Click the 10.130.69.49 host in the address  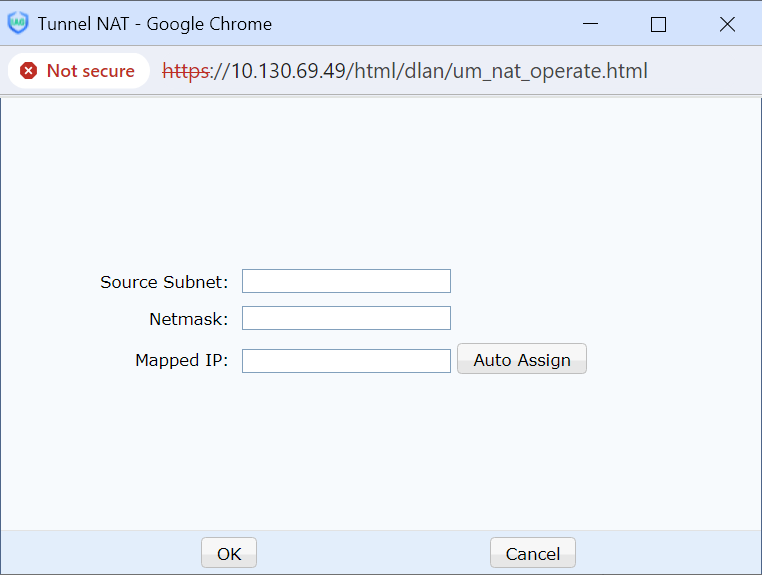click(x=288, y=71)
